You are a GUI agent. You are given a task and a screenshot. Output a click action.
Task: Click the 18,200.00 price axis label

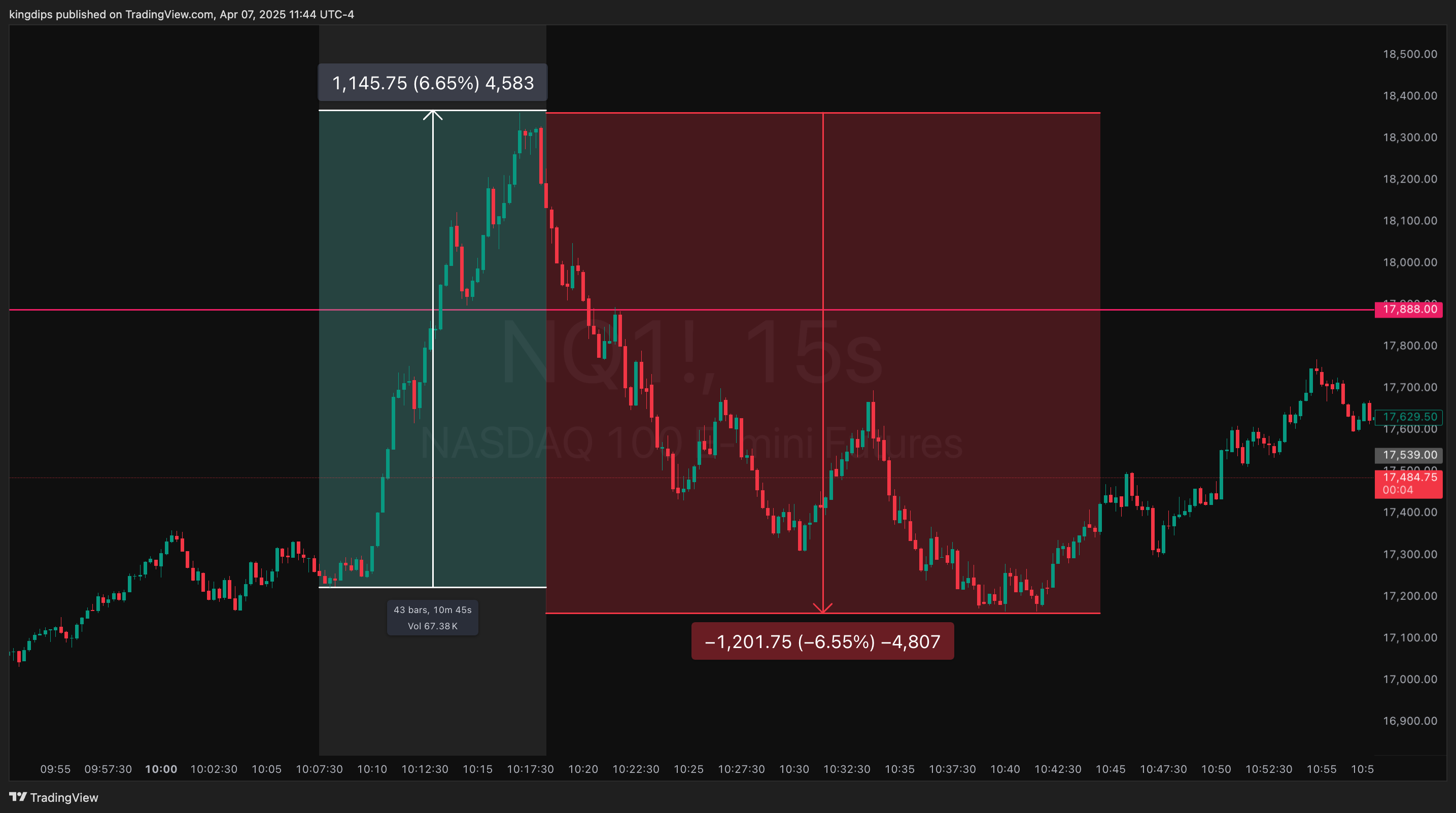click(x=1410, y=179)
